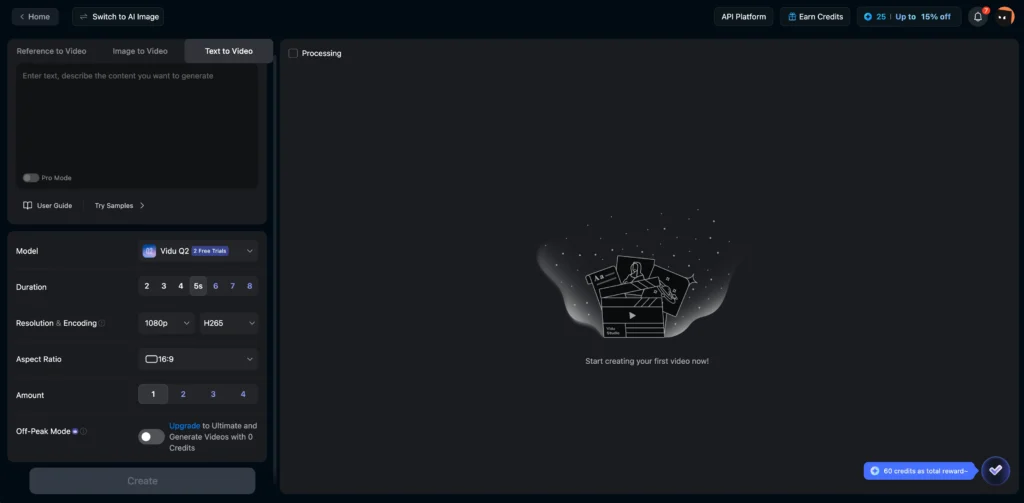Open the User Guide book icon
Screen dimensions: 1024x503
28,205
